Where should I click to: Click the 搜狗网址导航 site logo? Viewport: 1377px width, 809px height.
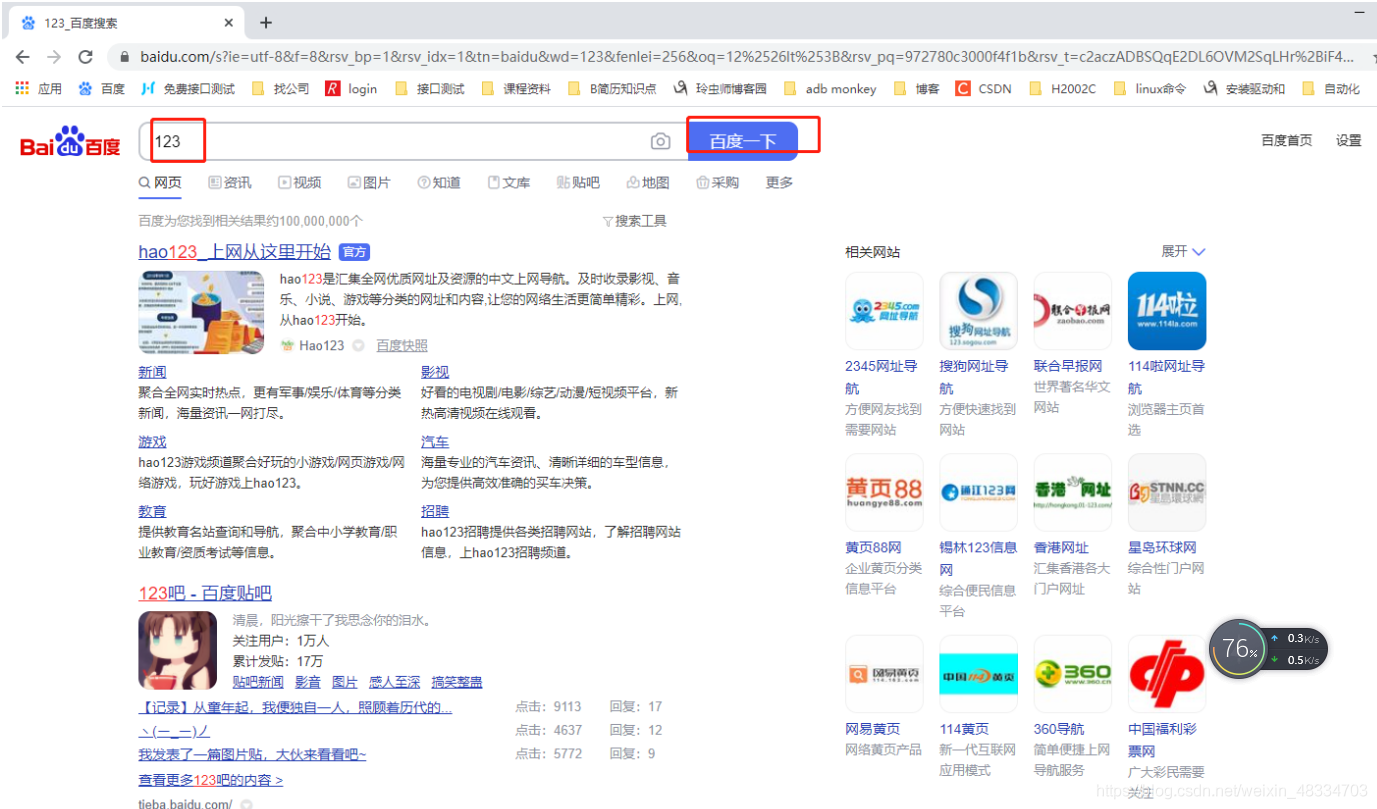pyautogui.click(x=978, y=311)
